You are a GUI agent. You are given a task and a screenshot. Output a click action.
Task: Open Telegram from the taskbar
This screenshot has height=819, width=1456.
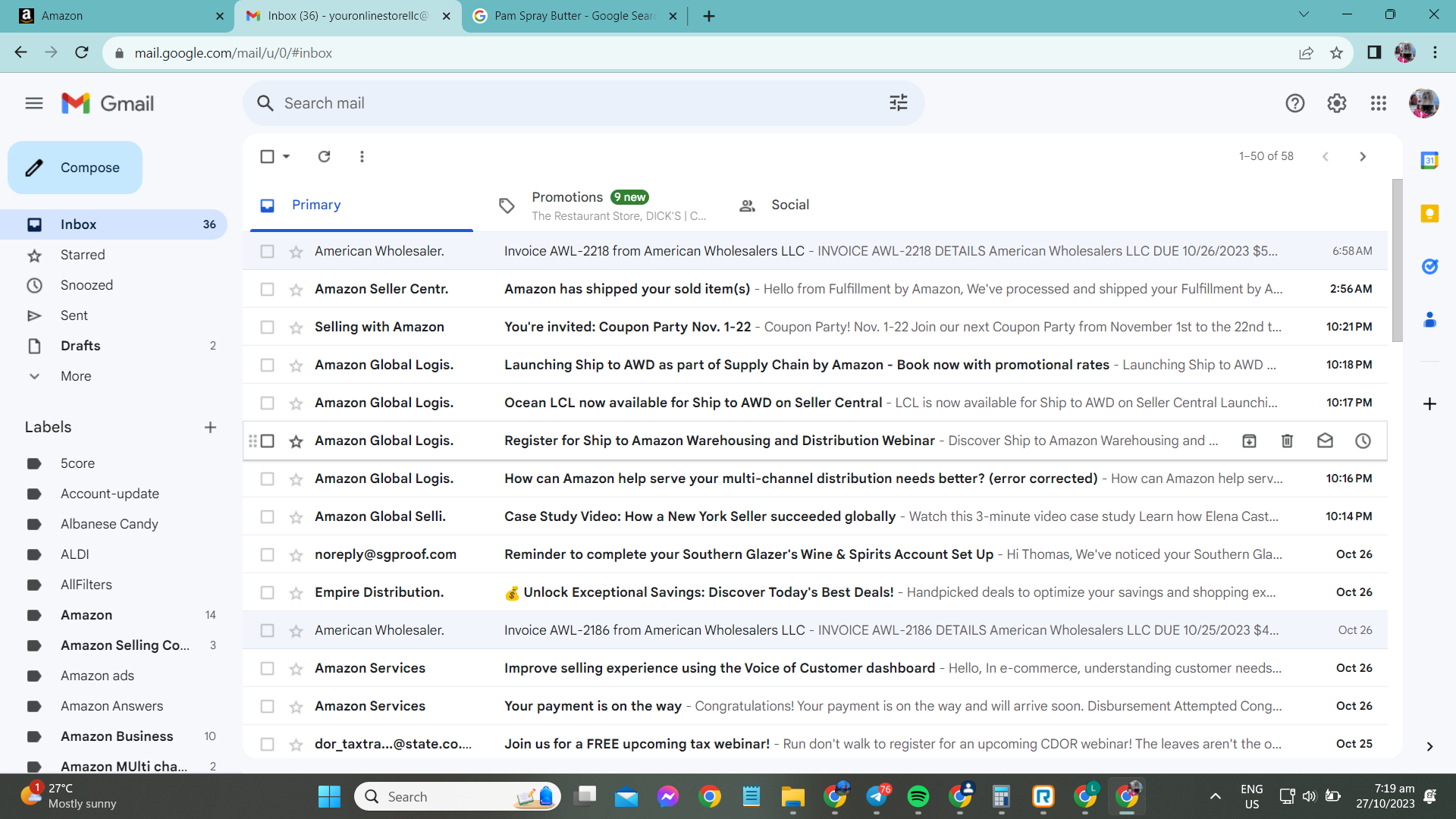tap(877, 796)
